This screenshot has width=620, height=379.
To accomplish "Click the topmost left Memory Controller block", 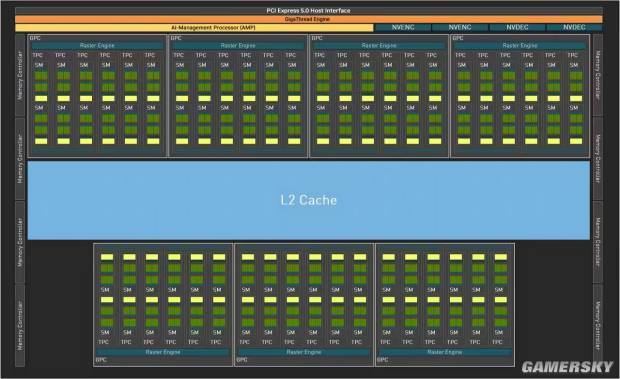I will click(x=20, y=75).
